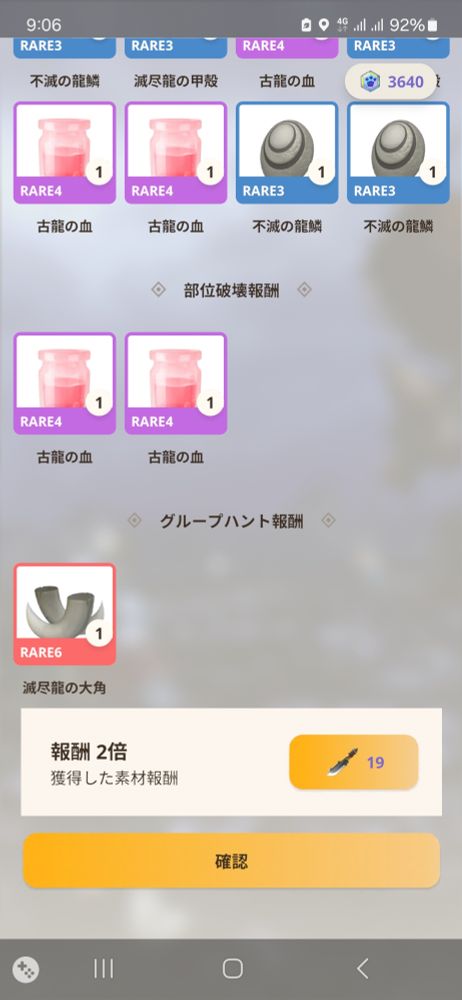Select the RARE6 滅尽龍の大角 horn item
The width and height of the screenshot is (462, 1000).
click(64, 614)
